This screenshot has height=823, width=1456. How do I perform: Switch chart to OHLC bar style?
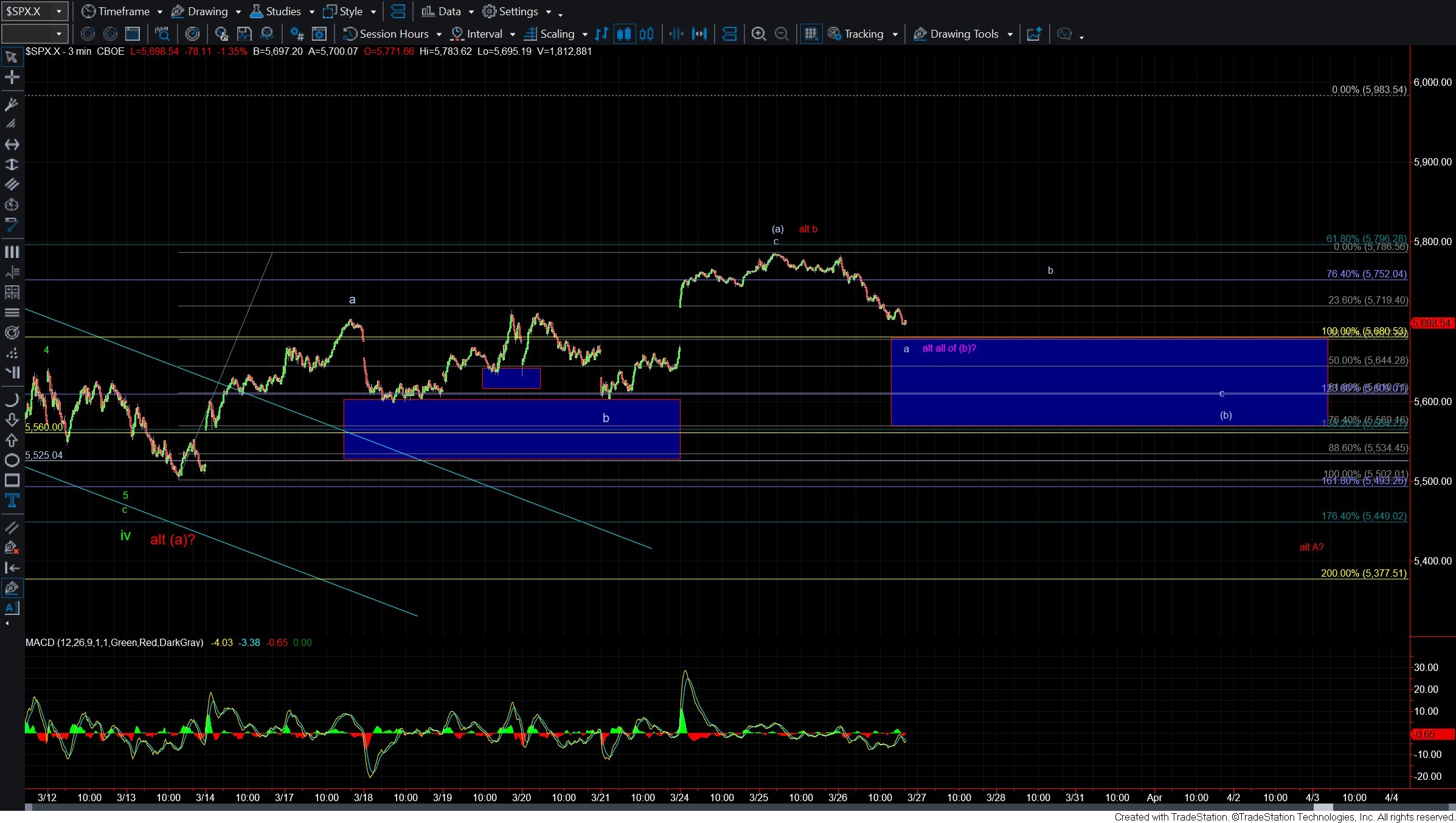tap(601, 34)
